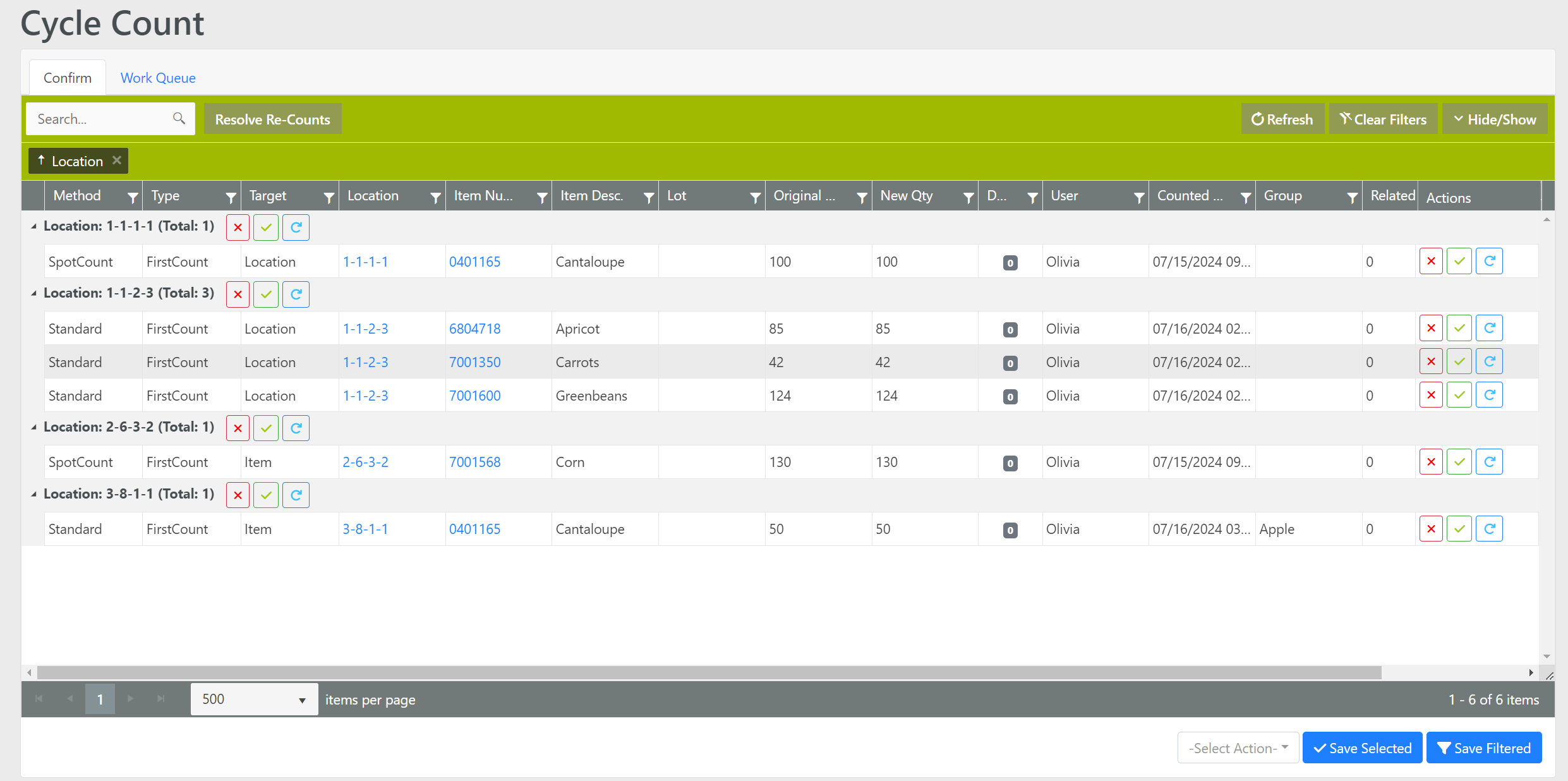Reject all counts in Location 2-6-3-2 group

click(238, 428)
